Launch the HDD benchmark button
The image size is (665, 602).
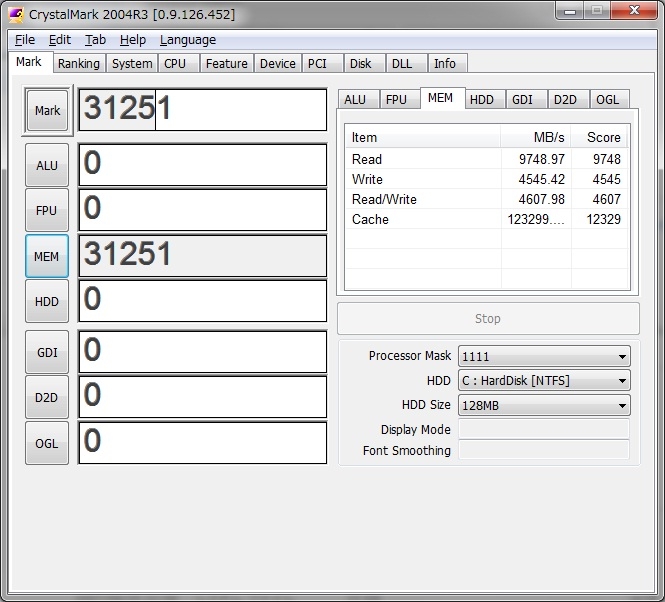[x=47, y=301]
